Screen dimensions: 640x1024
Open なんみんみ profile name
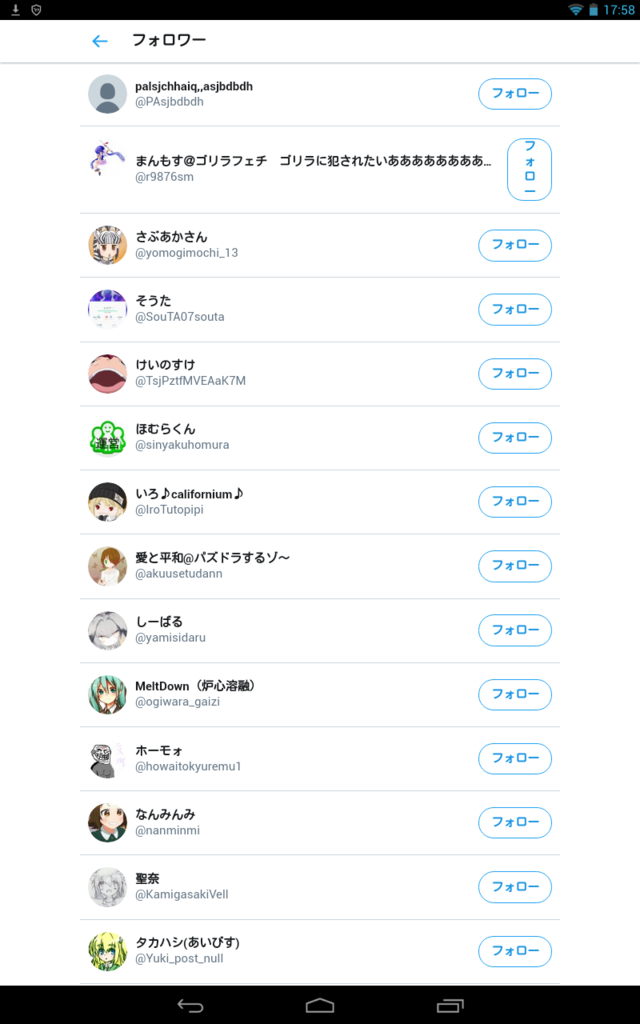(165, 814)
